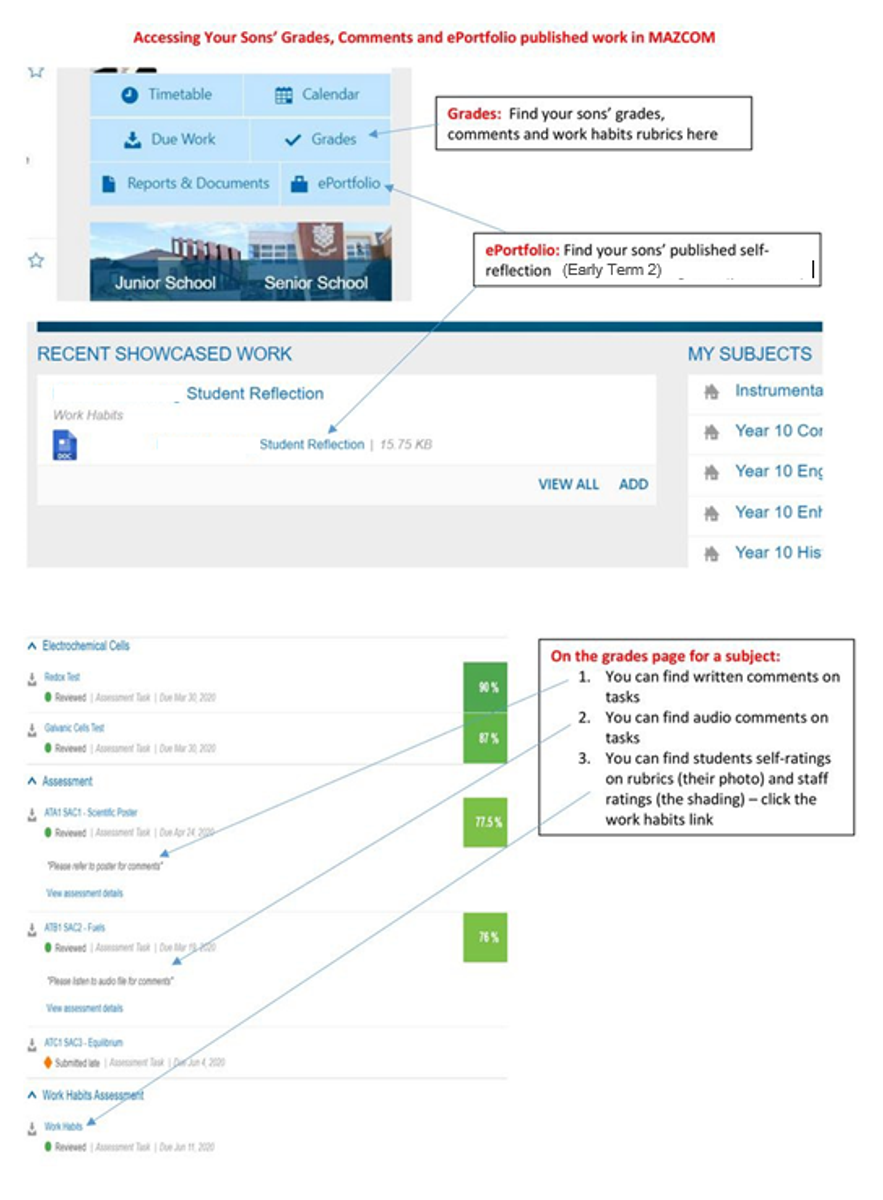Image resolution: width=883 pixels, height=1200 pixels.
Task: Open the Student Reflection file link
Action: pyautogui.click(x=311, y=445)
